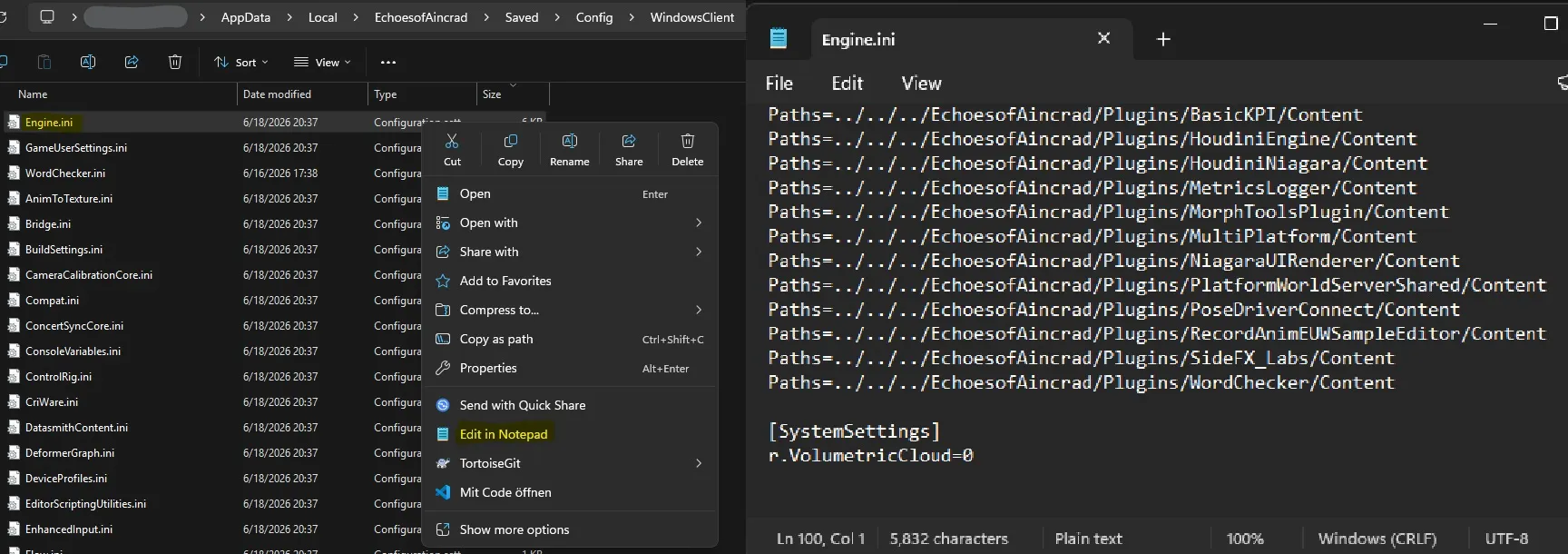This screenshot has height=554, width=1568.
Task: Choose Edit in Notepad
Action: (x=570, y=434)
